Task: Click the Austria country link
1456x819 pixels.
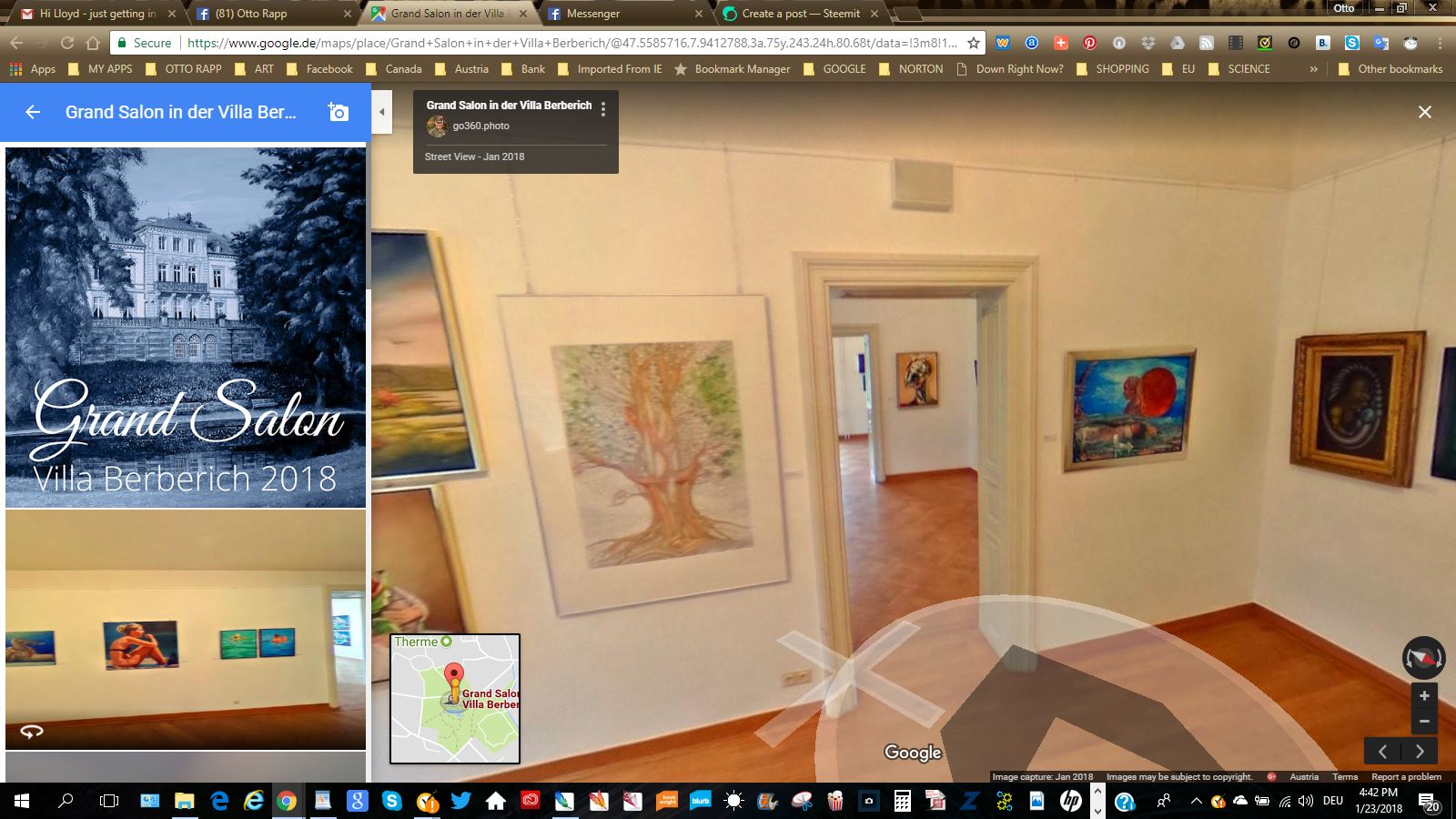Action: pyautogui.click(x=1304, y=777)
